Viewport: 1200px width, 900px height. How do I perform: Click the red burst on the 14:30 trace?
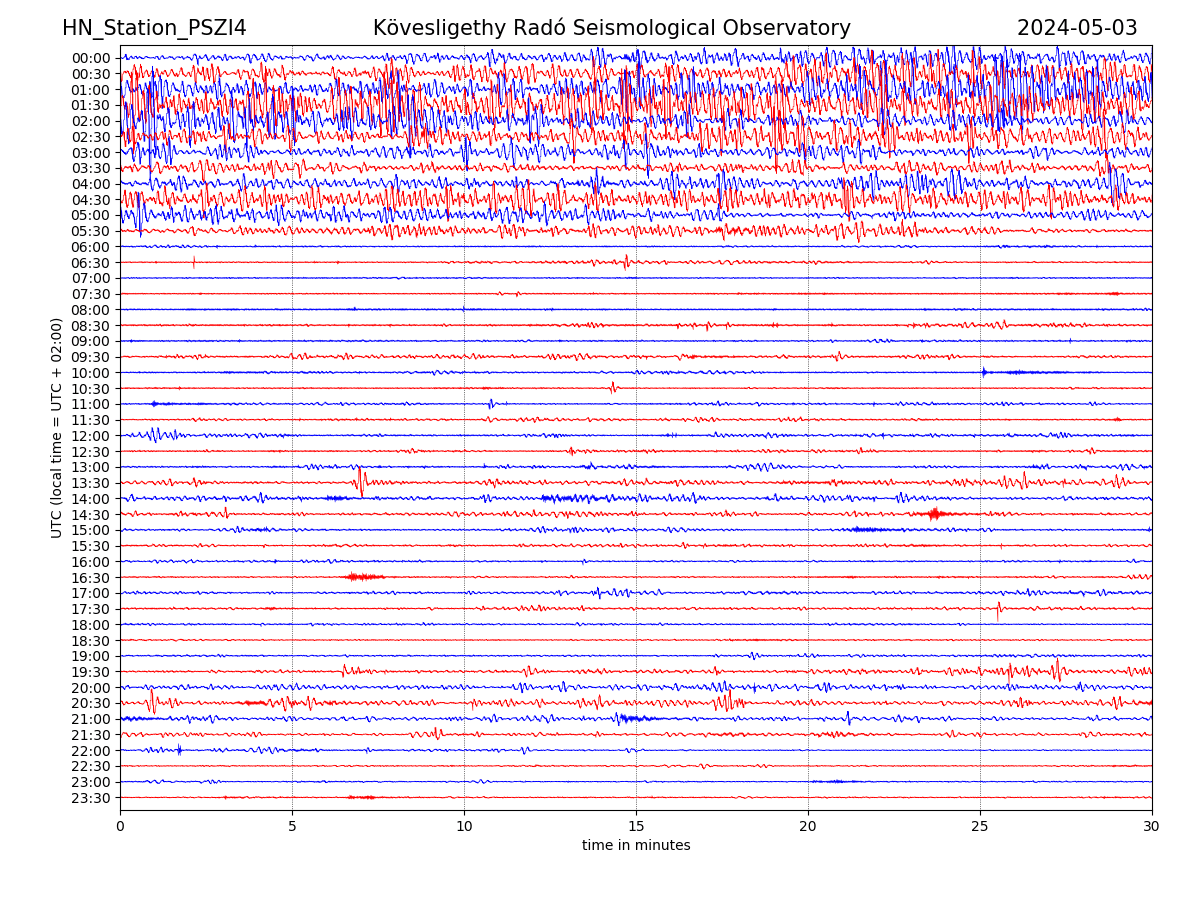[x=934, y=514]
